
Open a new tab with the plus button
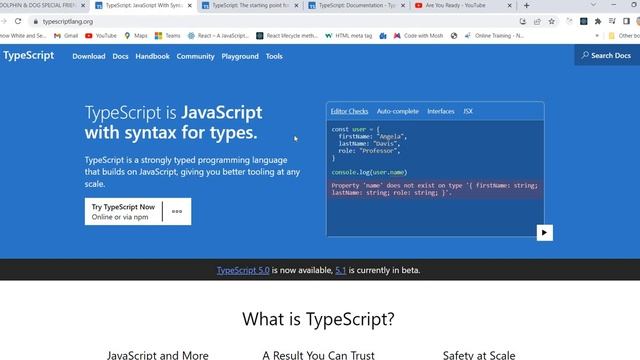pos(527,6)
